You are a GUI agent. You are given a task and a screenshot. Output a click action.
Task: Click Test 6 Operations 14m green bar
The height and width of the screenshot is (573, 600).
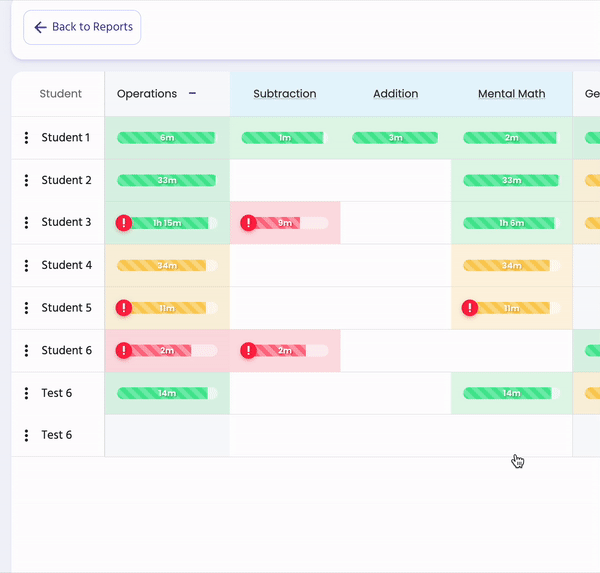(x=167, y=393)
